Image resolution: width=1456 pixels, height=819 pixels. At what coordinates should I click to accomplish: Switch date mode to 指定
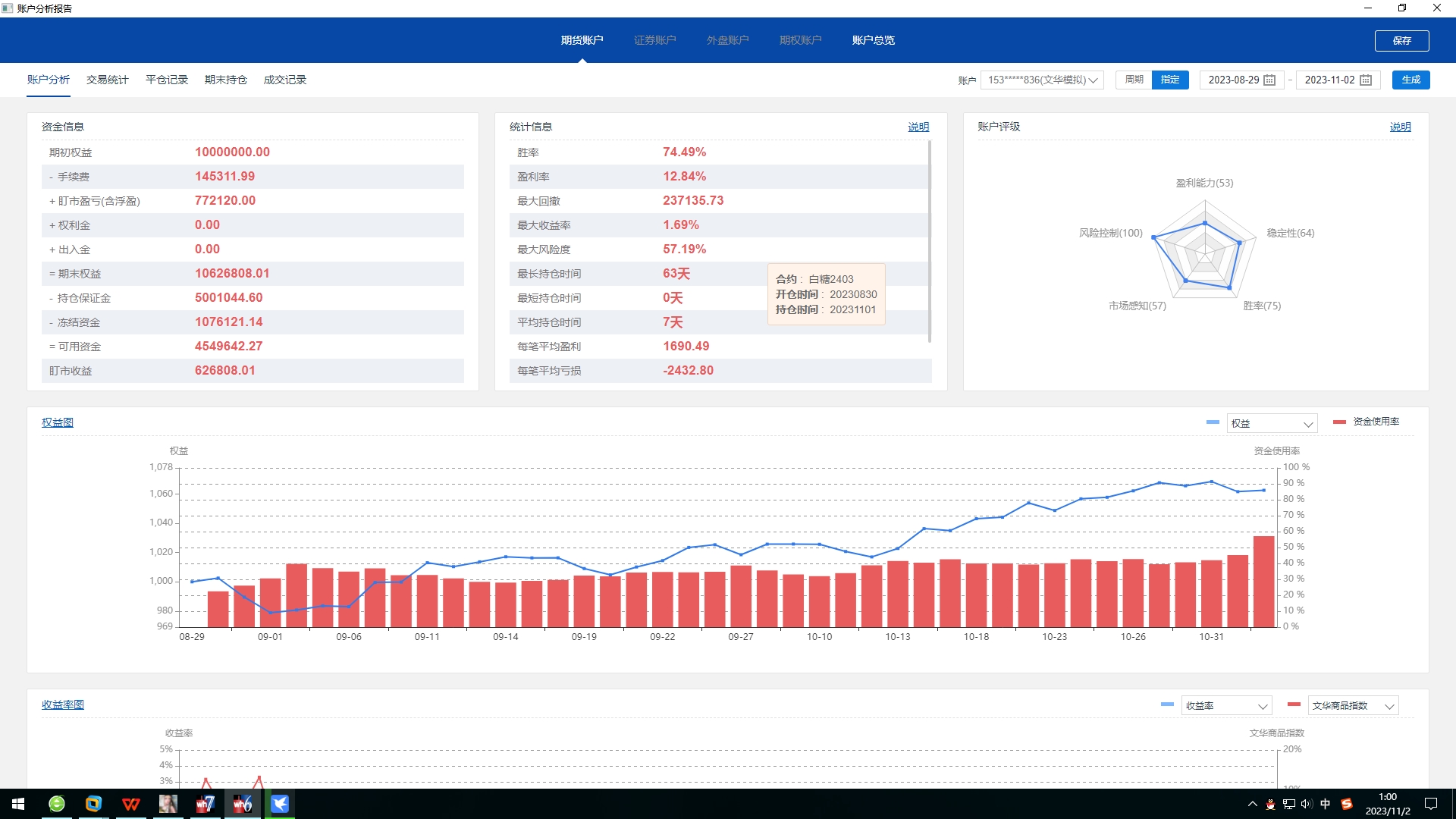coord(1170,80)
